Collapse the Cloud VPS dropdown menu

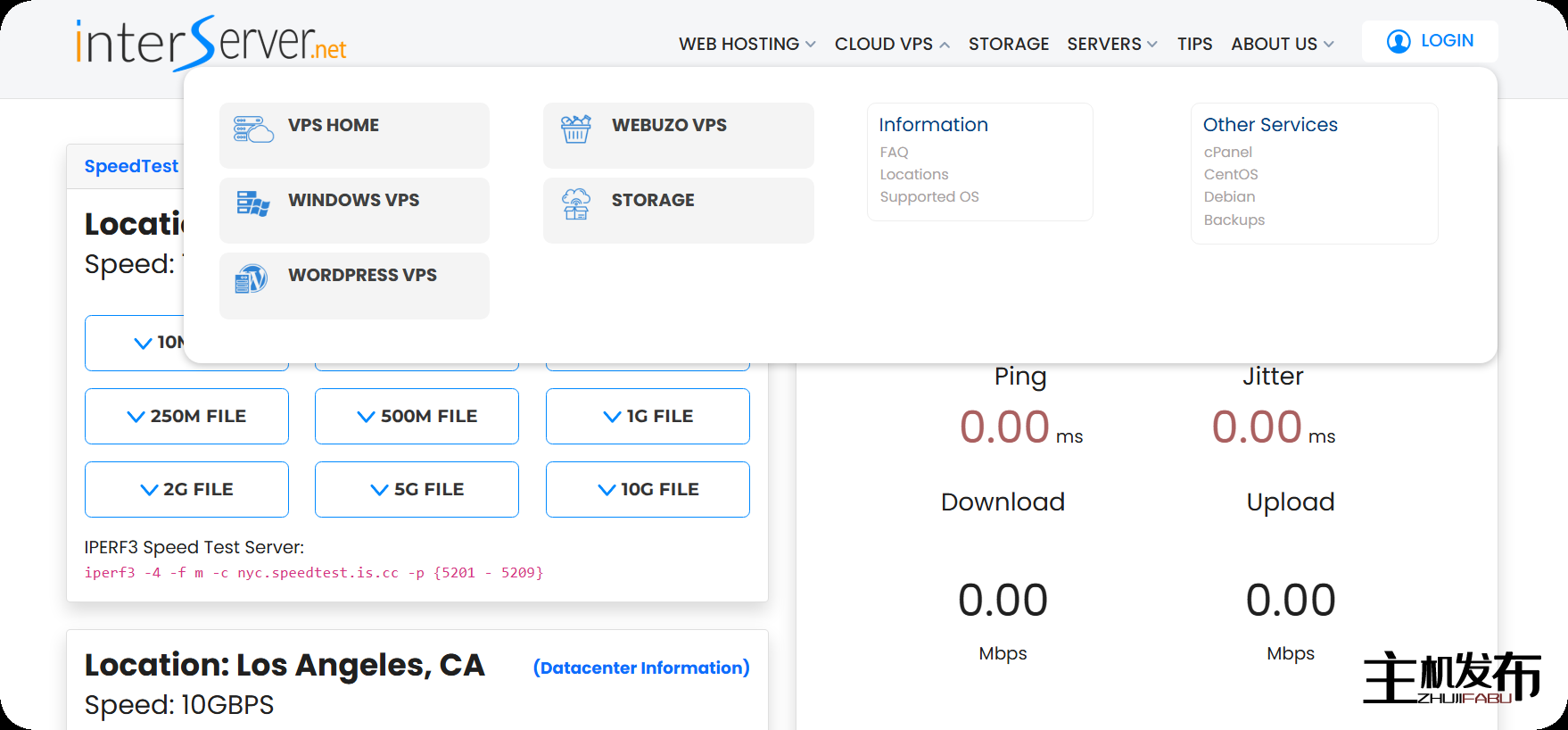pyautogui.click(x=892, y=44)
